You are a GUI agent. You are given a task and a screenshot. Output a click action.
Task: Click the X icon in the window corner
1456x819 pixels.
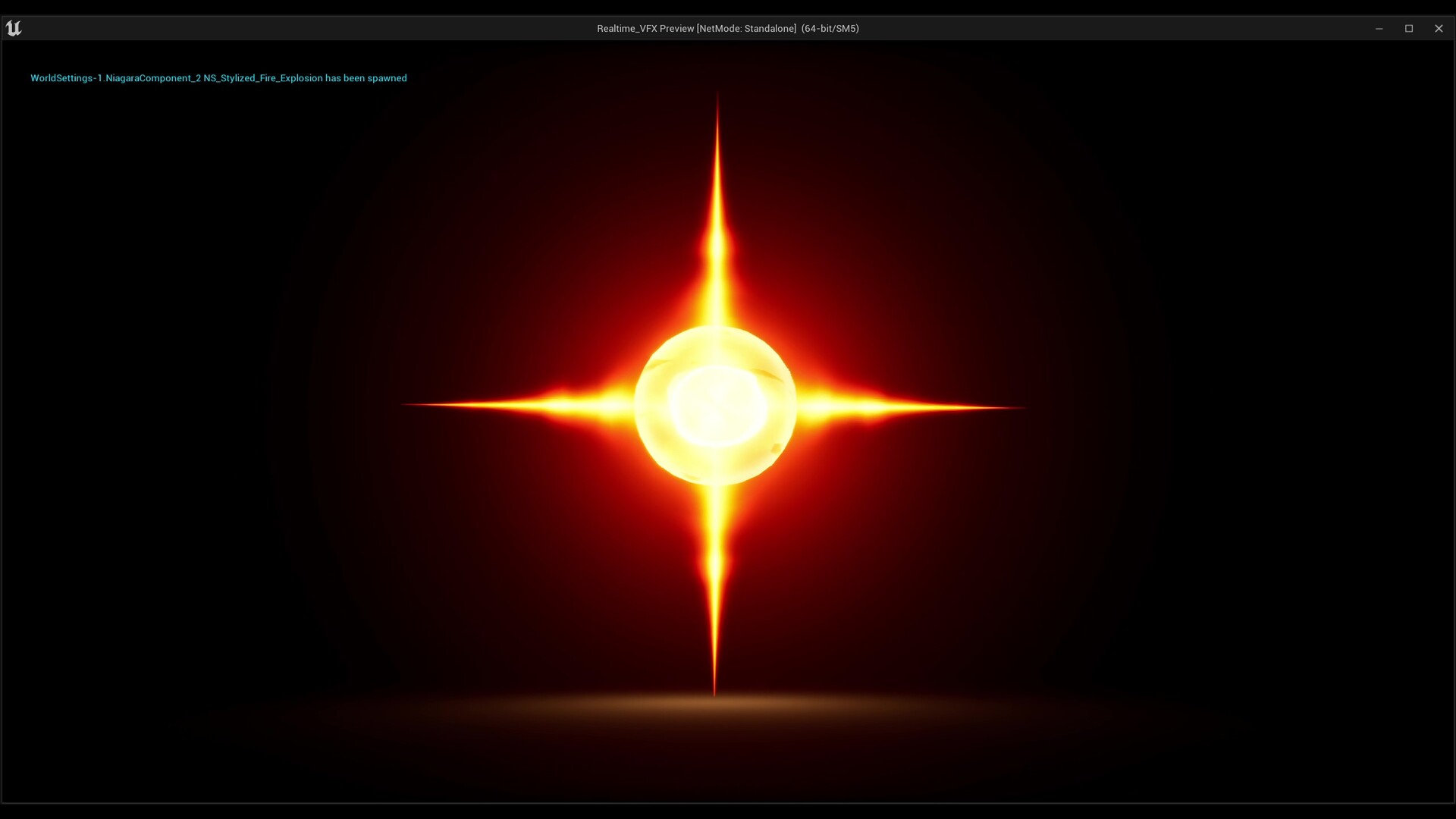pyautogui.click(x=1439, y=28)
